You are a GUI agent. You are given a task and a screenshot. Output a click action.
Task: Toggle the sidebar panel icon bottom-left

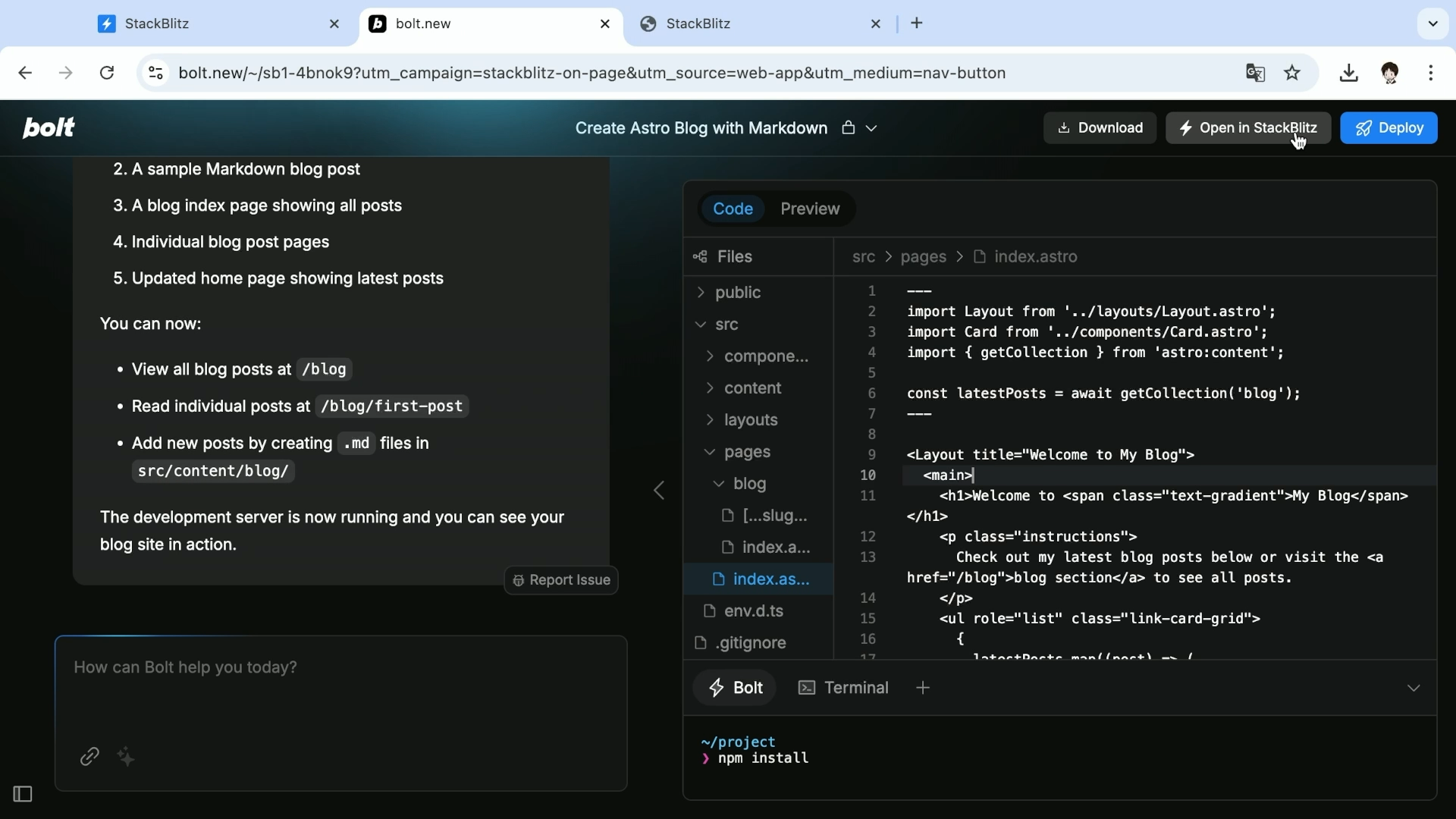click(x=22, y=794)
